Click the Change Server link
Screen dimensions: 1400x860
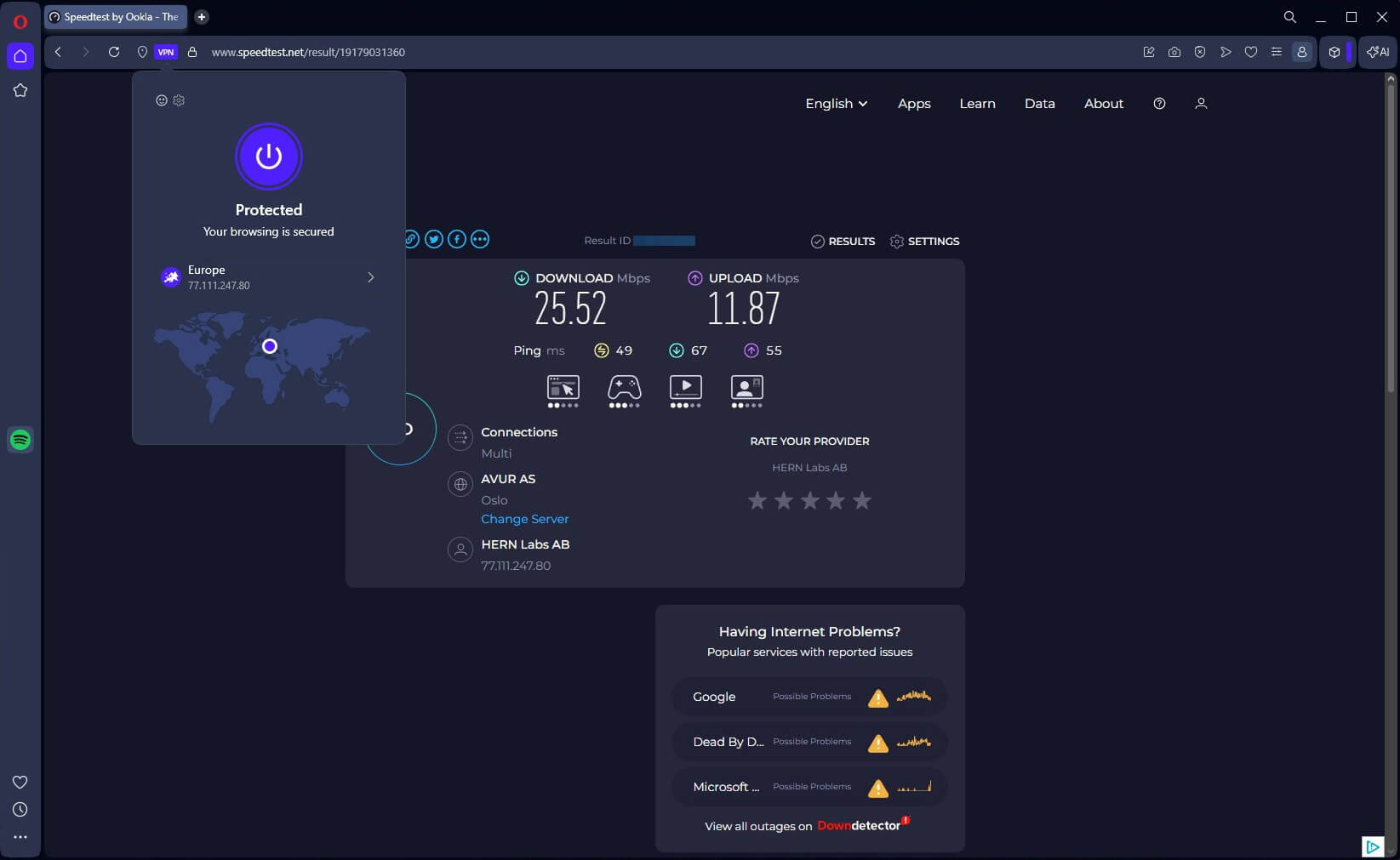tap(524, 519)
